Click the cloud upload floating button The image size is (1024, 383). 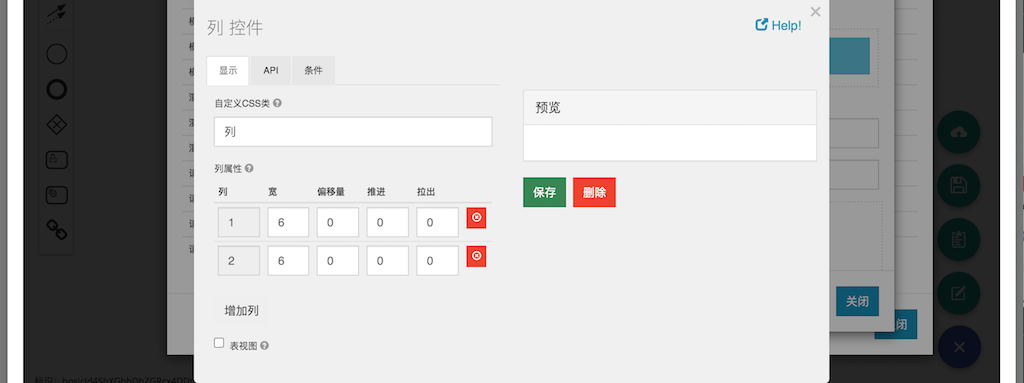pyautogui.click(x=959, y=133)
